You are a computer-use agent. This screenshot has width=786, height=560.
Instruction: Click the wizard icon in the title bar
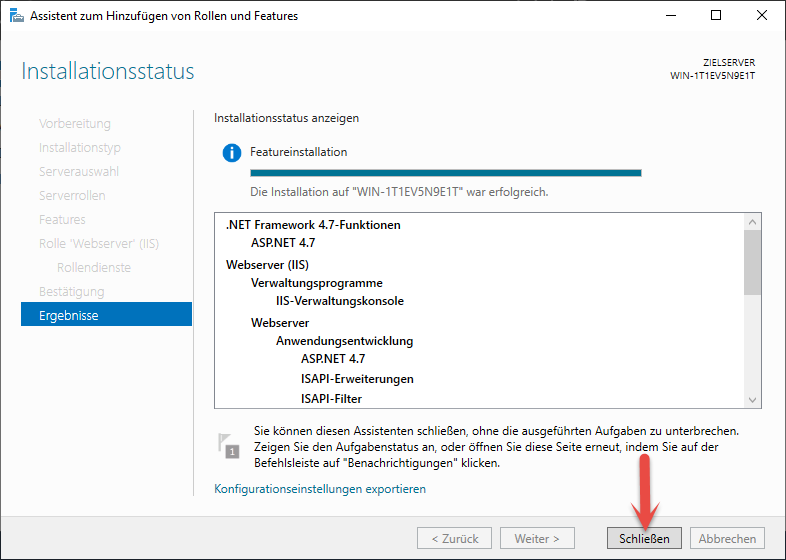13,16
